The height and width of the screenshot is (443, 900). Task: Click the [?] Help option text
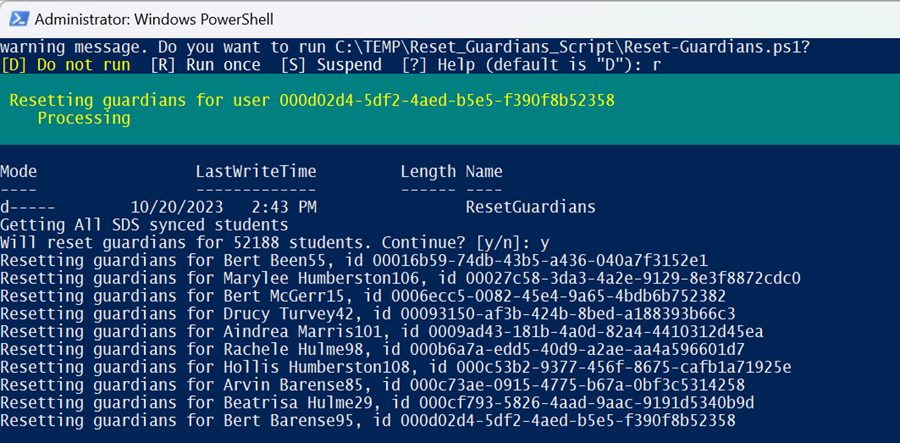(430, 65)
